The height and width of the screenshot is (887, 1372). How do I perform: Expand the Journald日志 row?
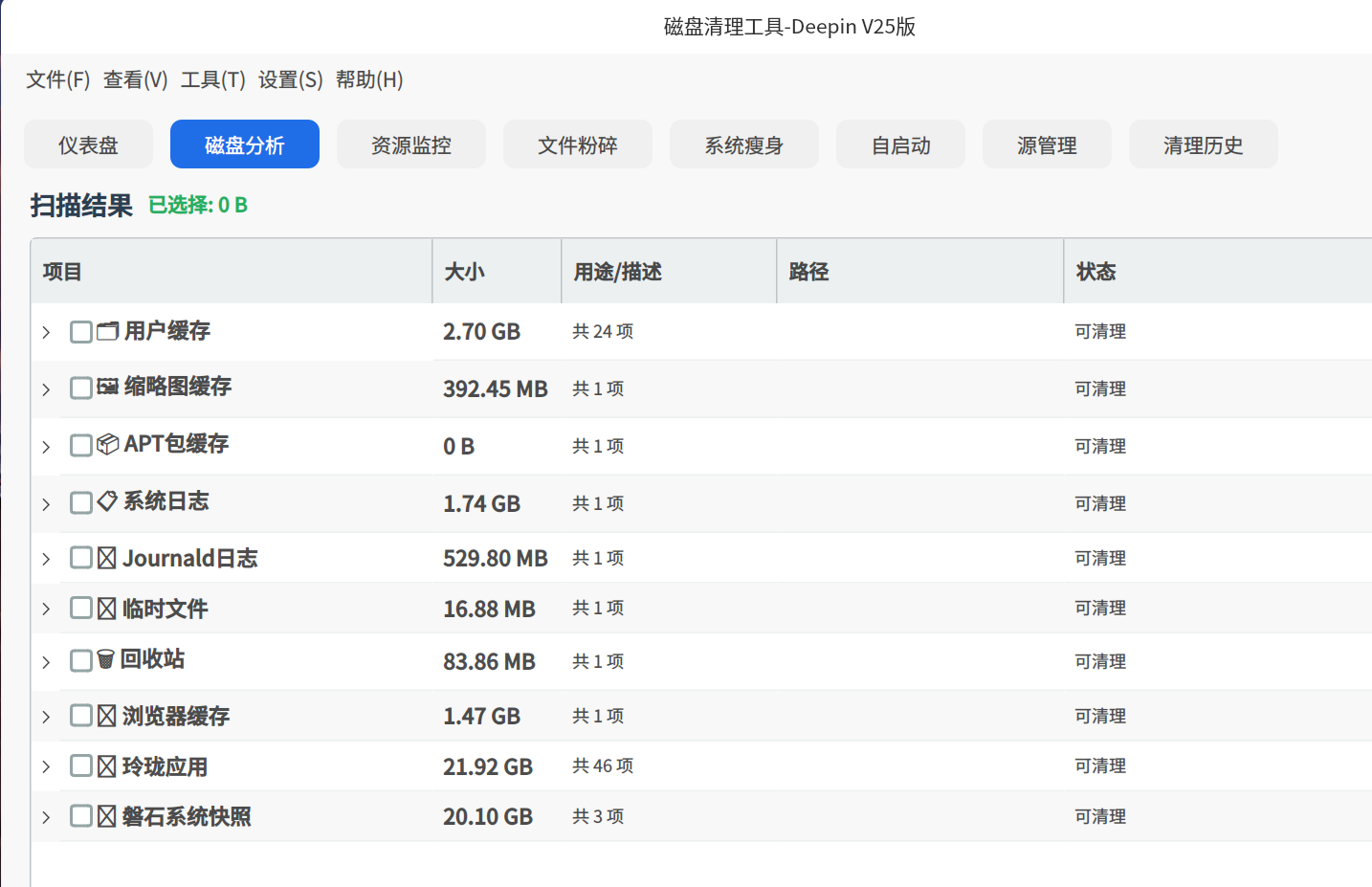click(x=46, y=559)
